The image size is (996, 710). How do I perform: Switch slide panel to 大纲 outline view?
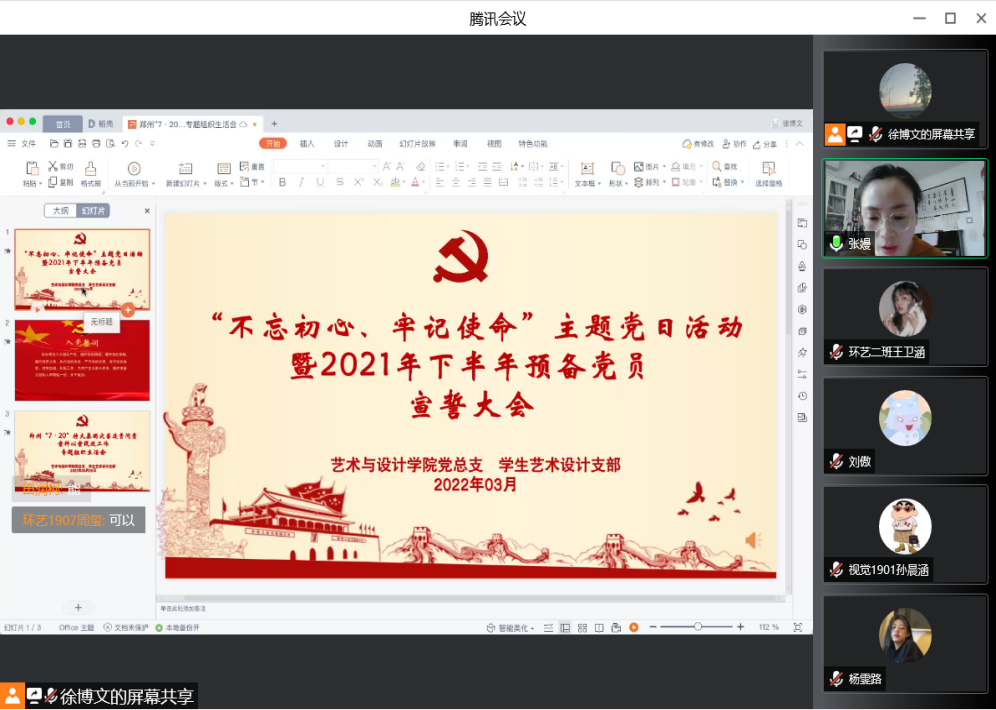pyautogui.click(x=60, y=211)
